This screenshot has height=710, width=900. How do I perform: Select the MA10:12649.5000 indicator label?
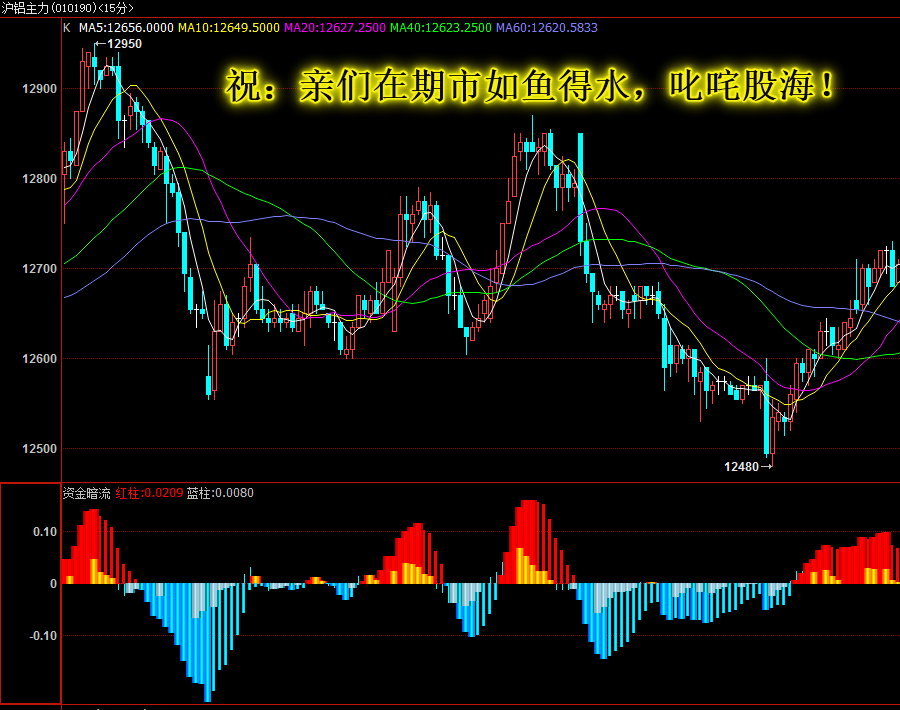[228, 28]
